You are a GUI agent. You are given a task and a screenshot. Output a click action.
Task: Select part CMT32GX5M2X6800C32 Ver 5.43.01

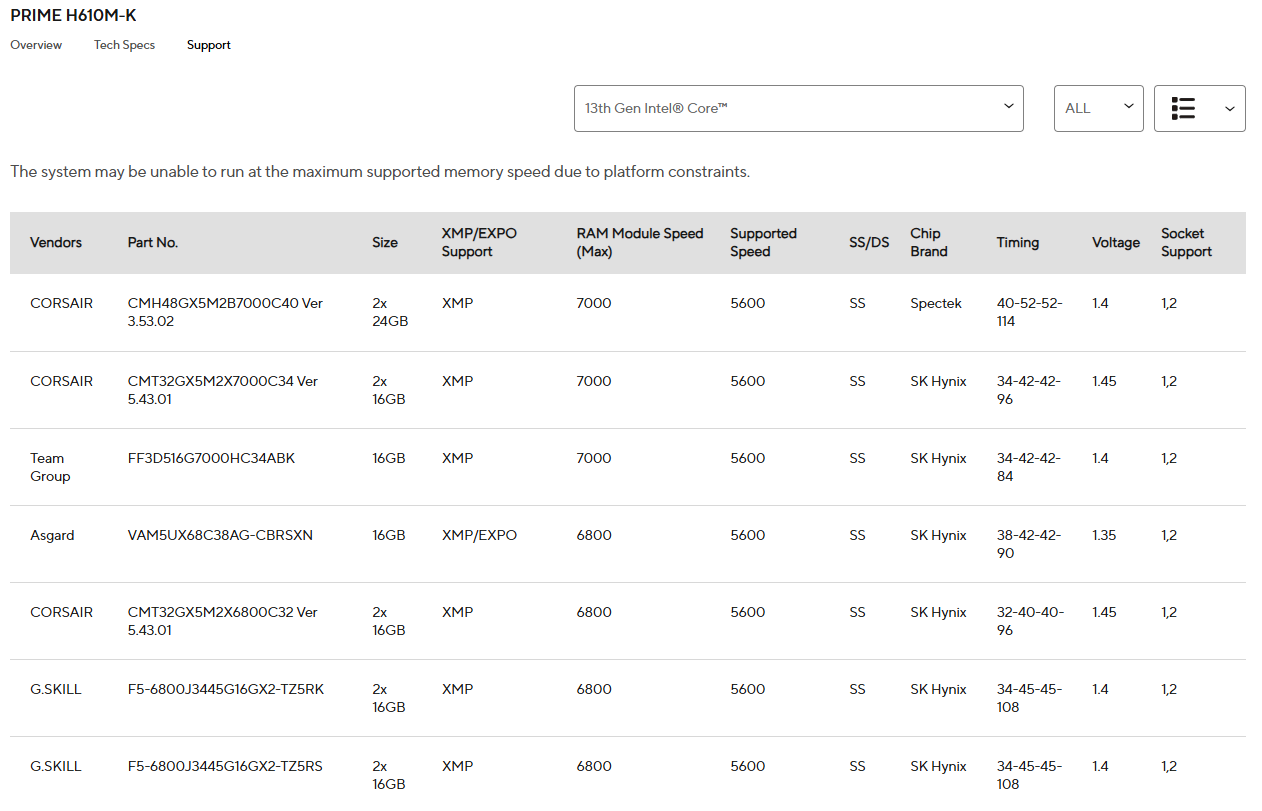pyautogui.click(x=223, y=621)
